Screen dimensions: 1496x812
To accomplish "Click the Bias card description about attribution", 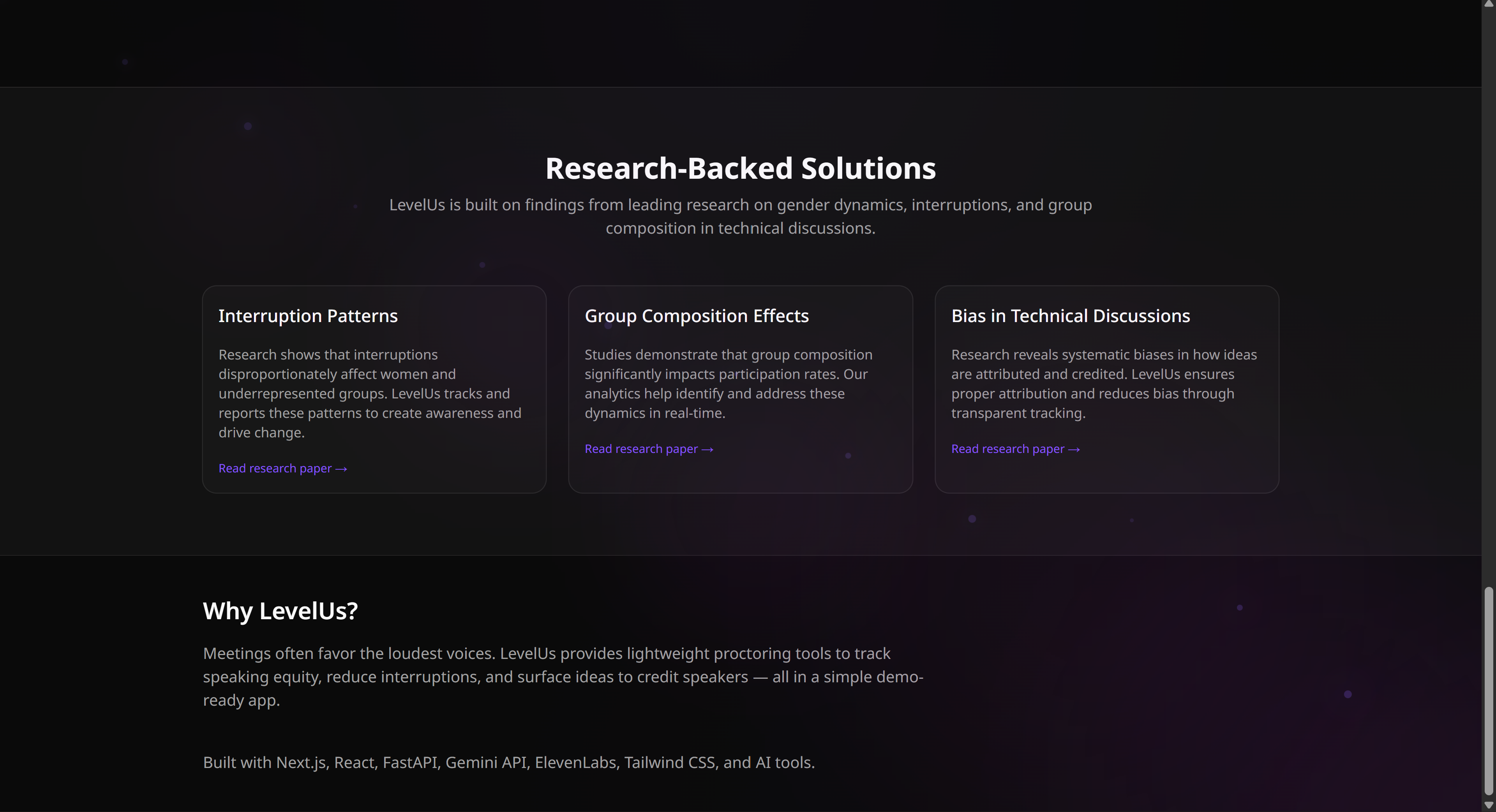I will tap(1103, 384).
